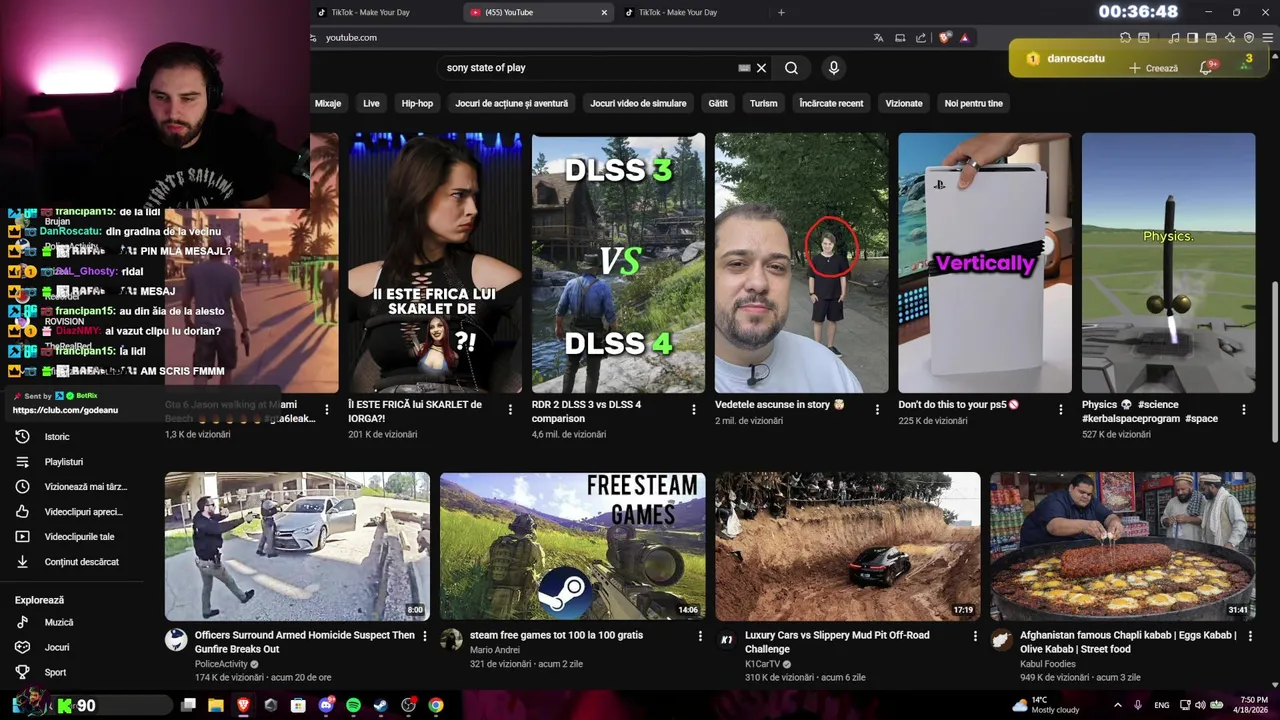Open Steam from the taskbar
The width and height of the screenshot is (1280, 720).
pyautogui.click(x=381, y=706)
